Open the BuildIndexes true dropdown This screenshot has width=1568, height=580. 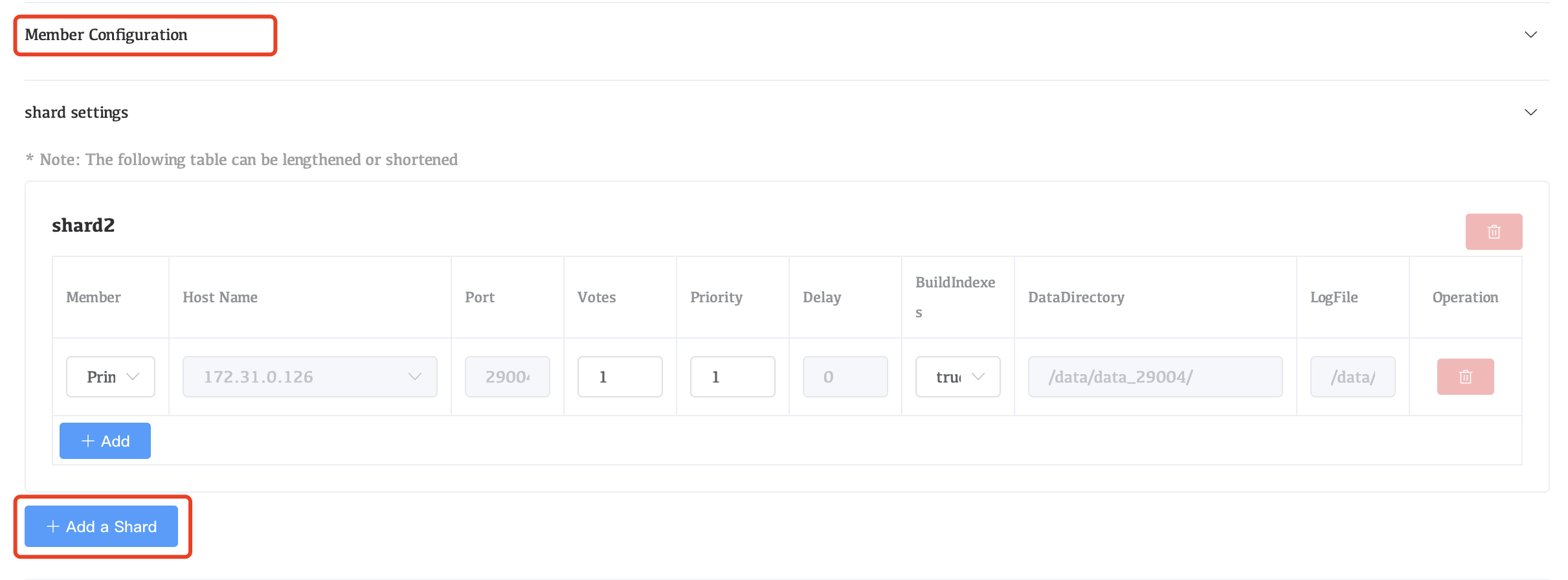(x=958, y=377)
